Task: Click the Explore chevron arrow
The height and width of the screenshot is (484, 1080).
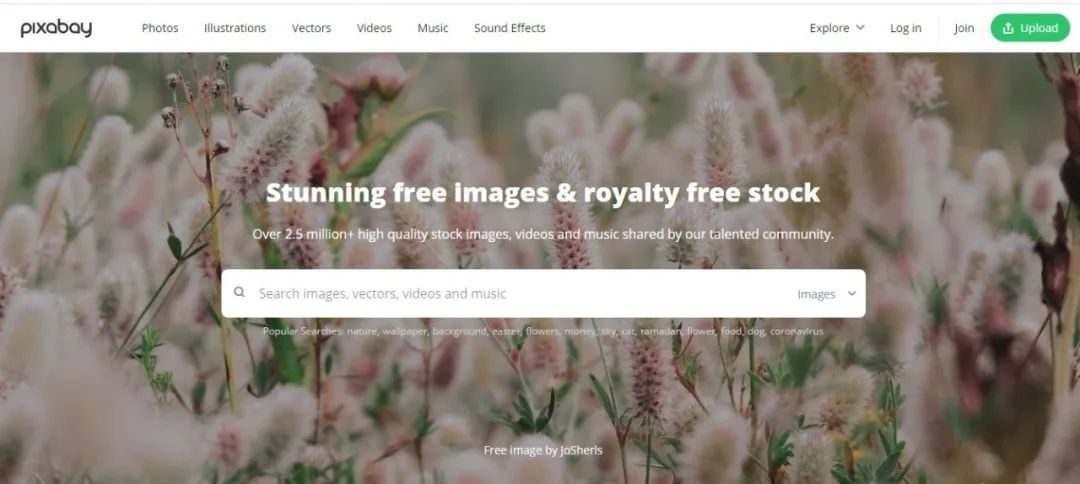Action: pyautogui.click(x=860, y=28)
